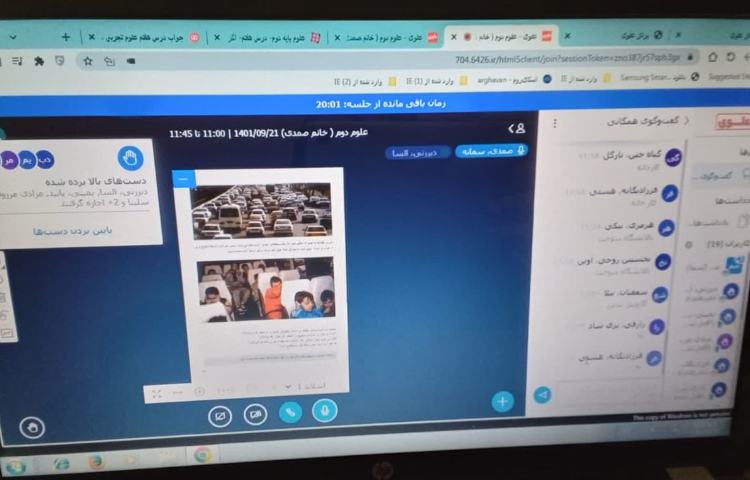This screenshot has height=480, width=750.
Task: Toggle the user list icon above presentation
Action: click(517, 128)
